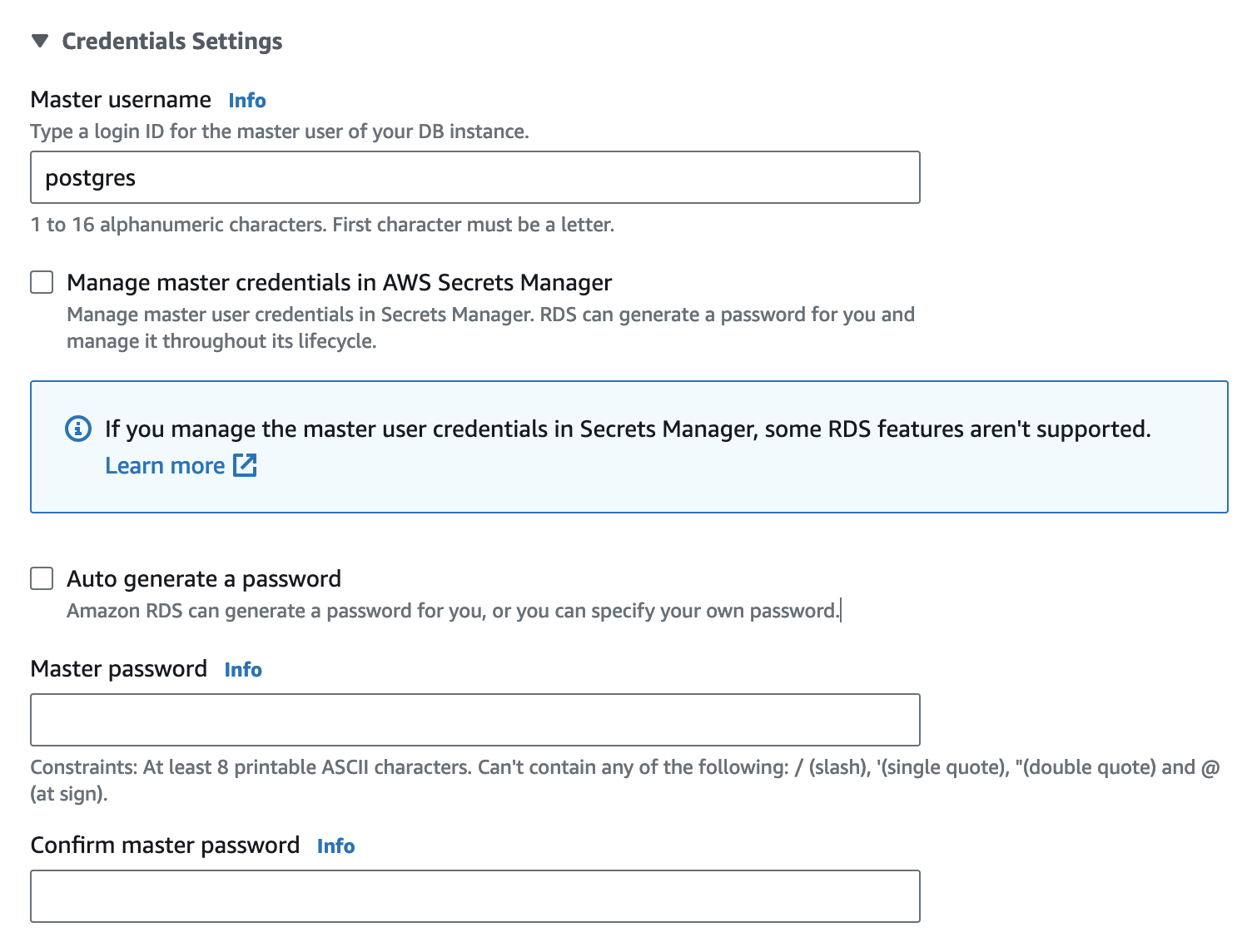Click the info circle icon in the alert

[78, 429]
